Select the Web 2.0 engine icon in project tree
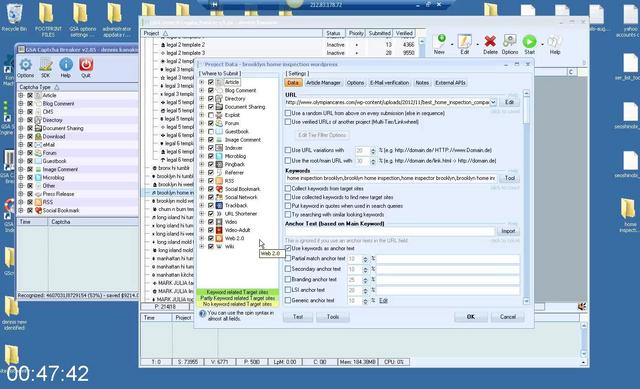640x389 pixels. 220,238
